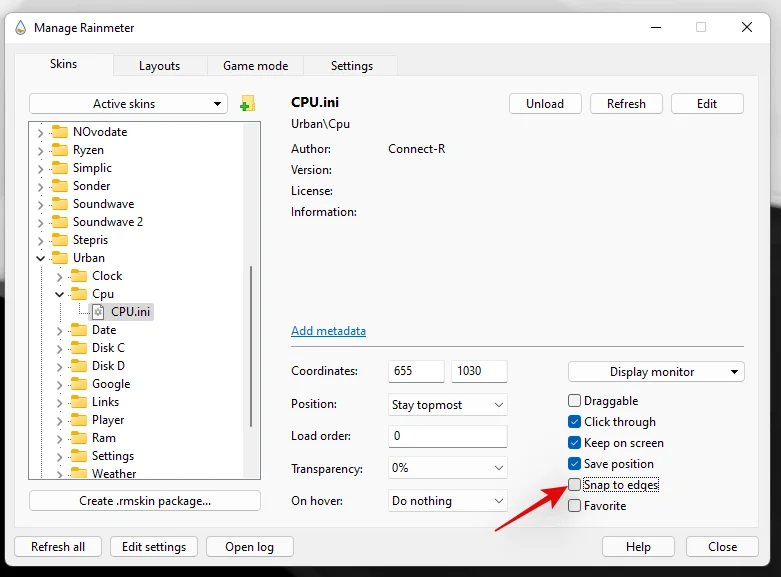Click the Cpu folder icon
Screen dimensions: 781x577
pos(79,294)
